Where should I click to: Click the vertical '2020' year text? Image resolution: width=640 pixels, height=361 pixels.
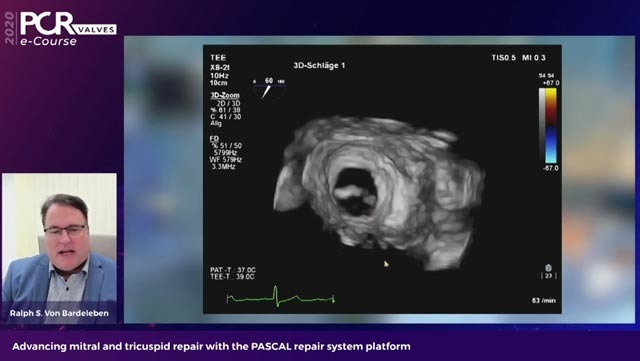(x=10, y=28)
